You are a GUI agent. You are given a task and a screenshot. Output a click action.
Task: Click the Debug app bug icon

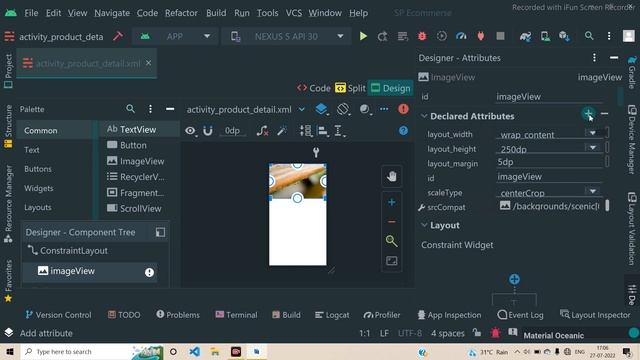click(x=422, y=36)
